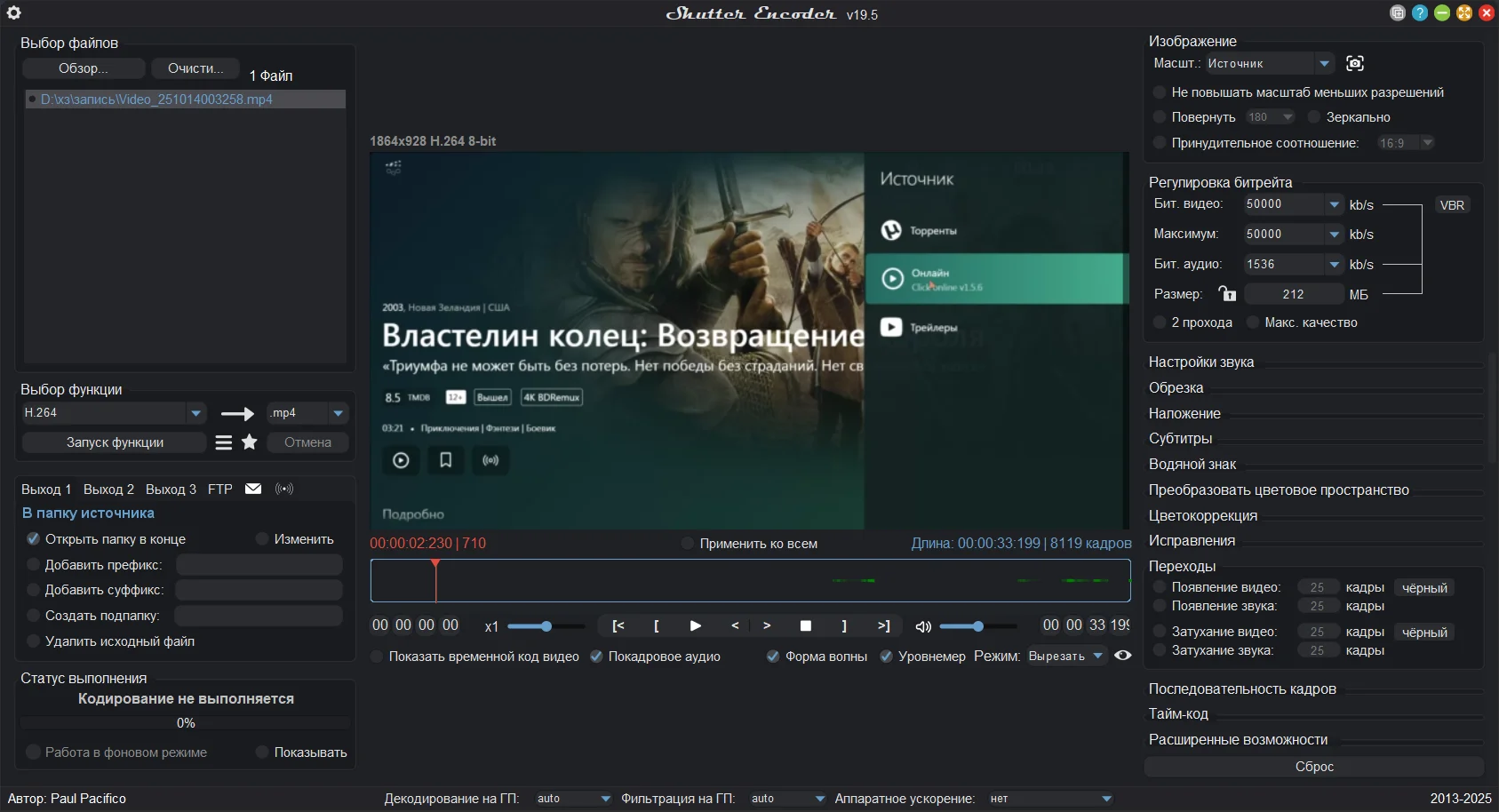
Task: Open the function list menu icon
Action: pos(224,442)
